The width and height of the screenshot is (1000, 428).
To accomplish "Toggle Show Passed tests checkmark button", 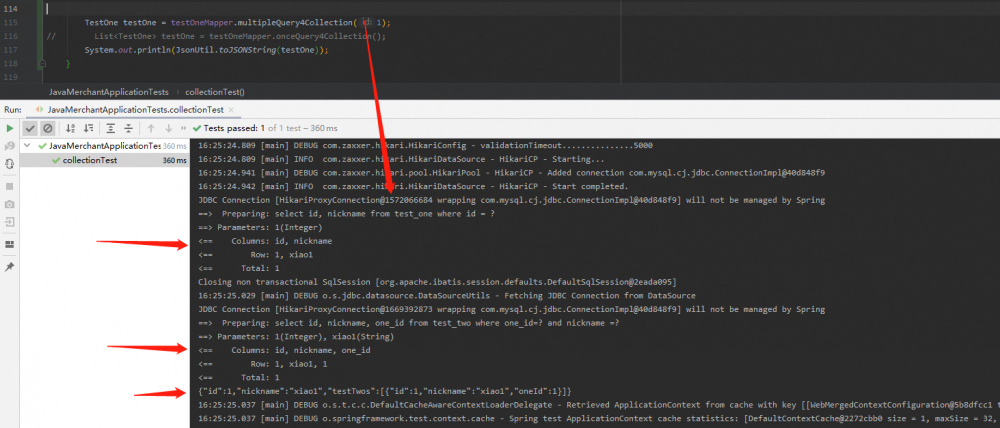I will tap(30, 128).
